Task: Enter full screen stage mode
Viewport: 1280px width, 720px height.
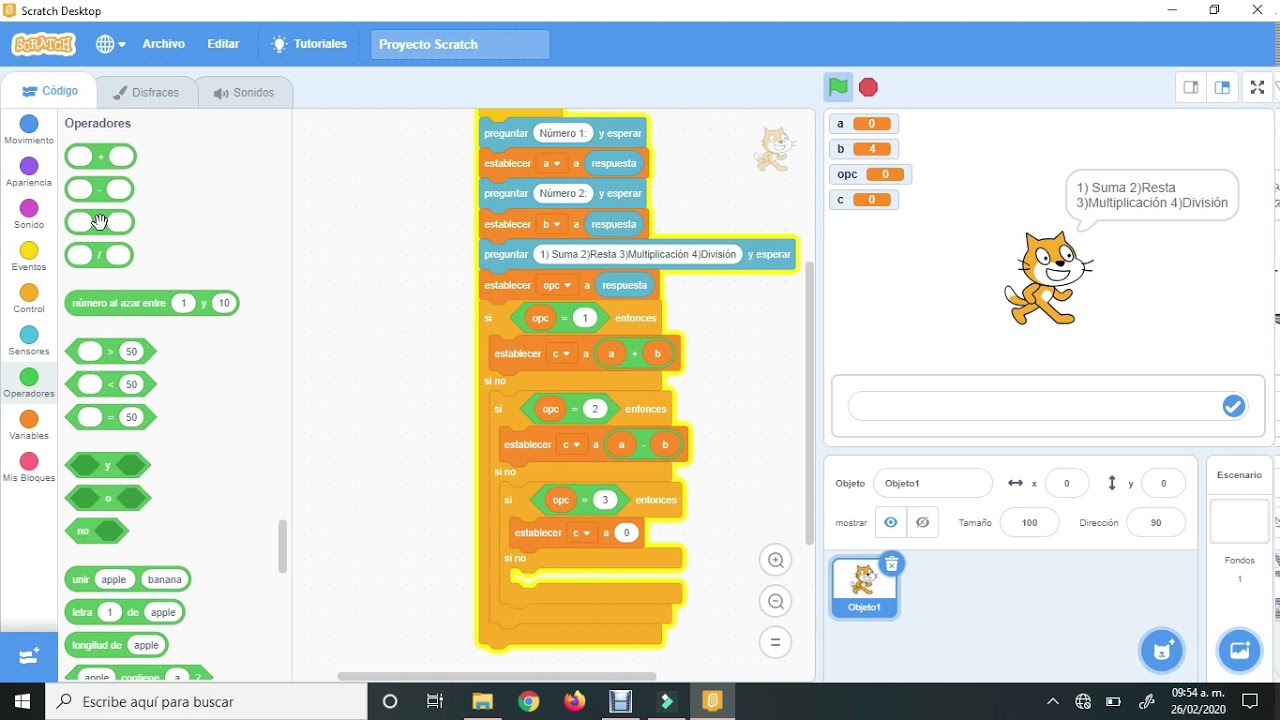Action: (1258, 87)
